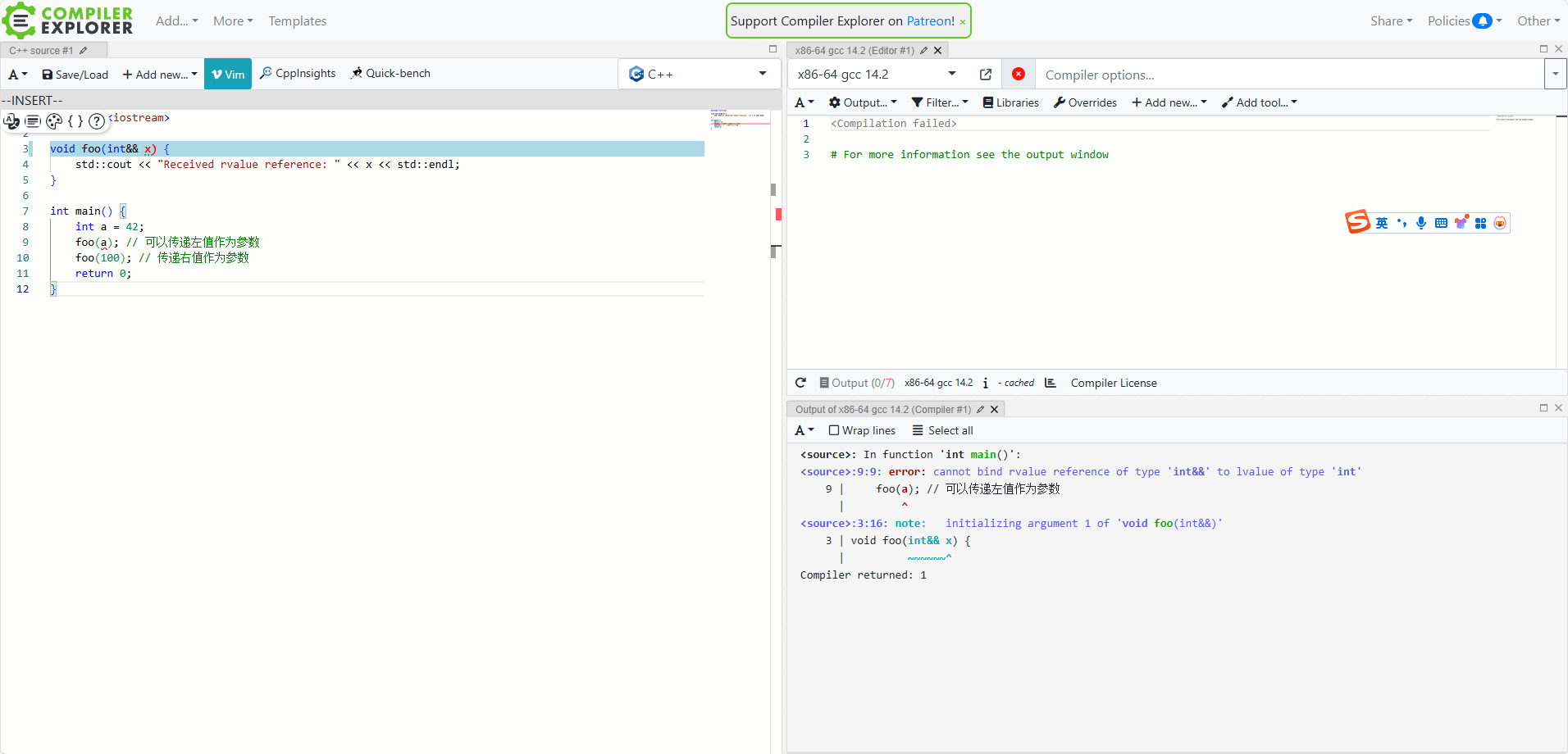The height and width of the screenshot is (754, 1568).
Task: Click the compiler info 'i' icon
Action: [x=986, y=383]
